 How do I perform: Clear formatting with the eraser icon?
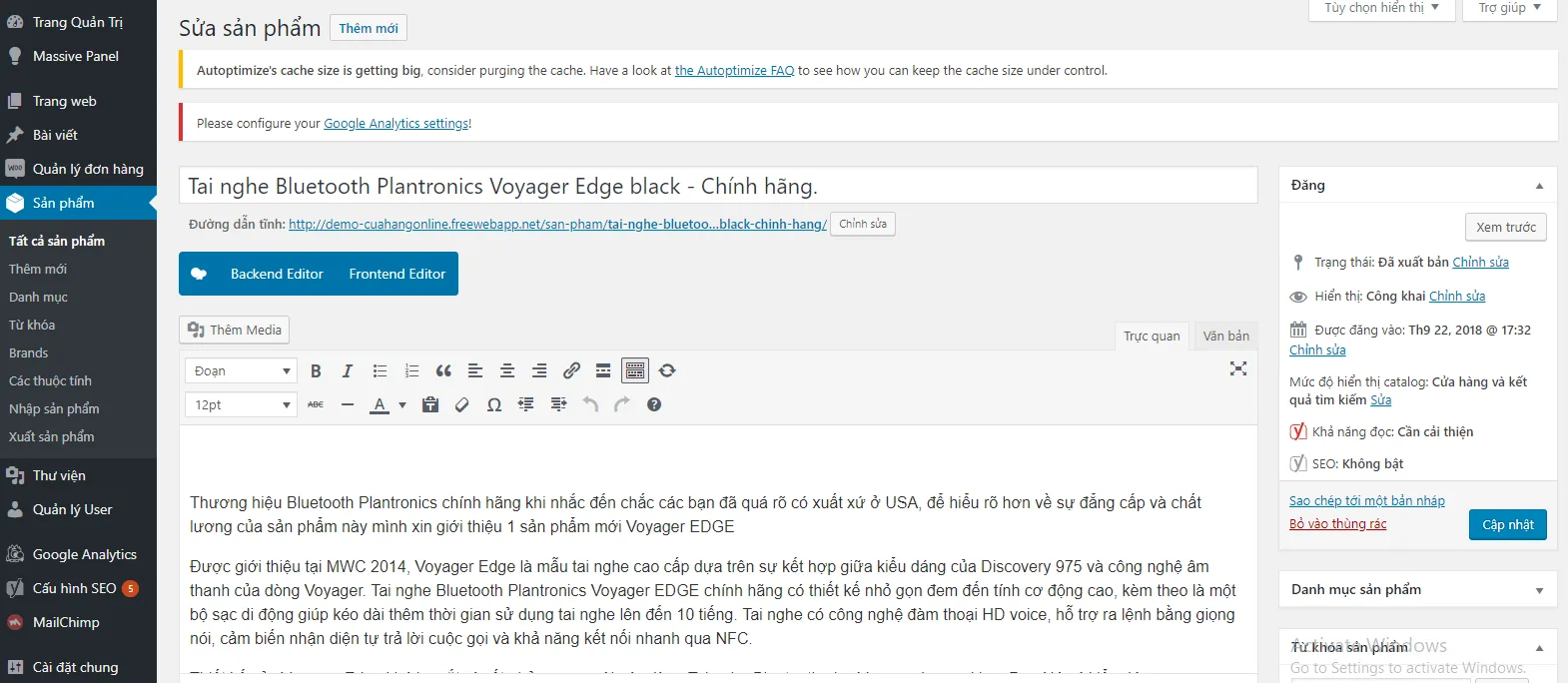[x=462, y=404]
